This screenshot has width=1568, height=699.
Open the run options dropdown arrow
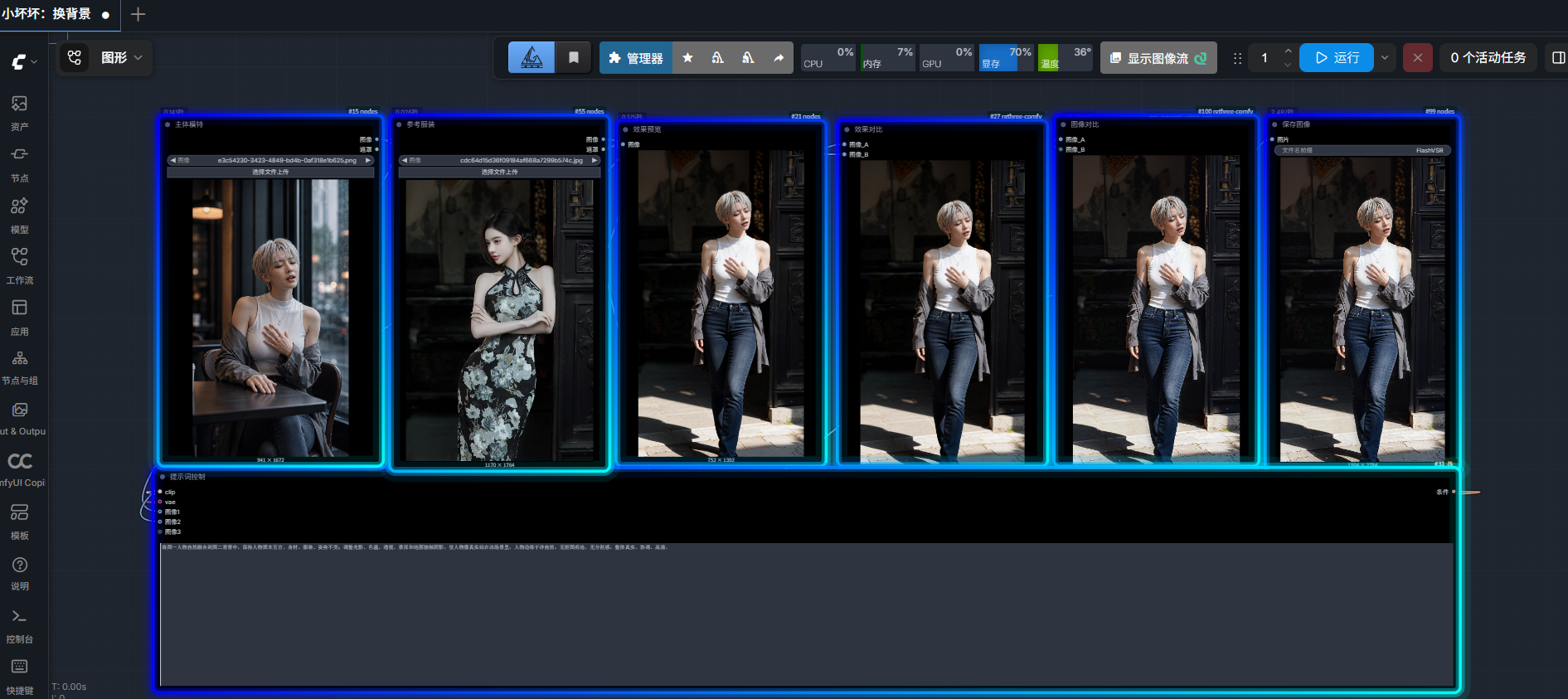coord(1385,58)
